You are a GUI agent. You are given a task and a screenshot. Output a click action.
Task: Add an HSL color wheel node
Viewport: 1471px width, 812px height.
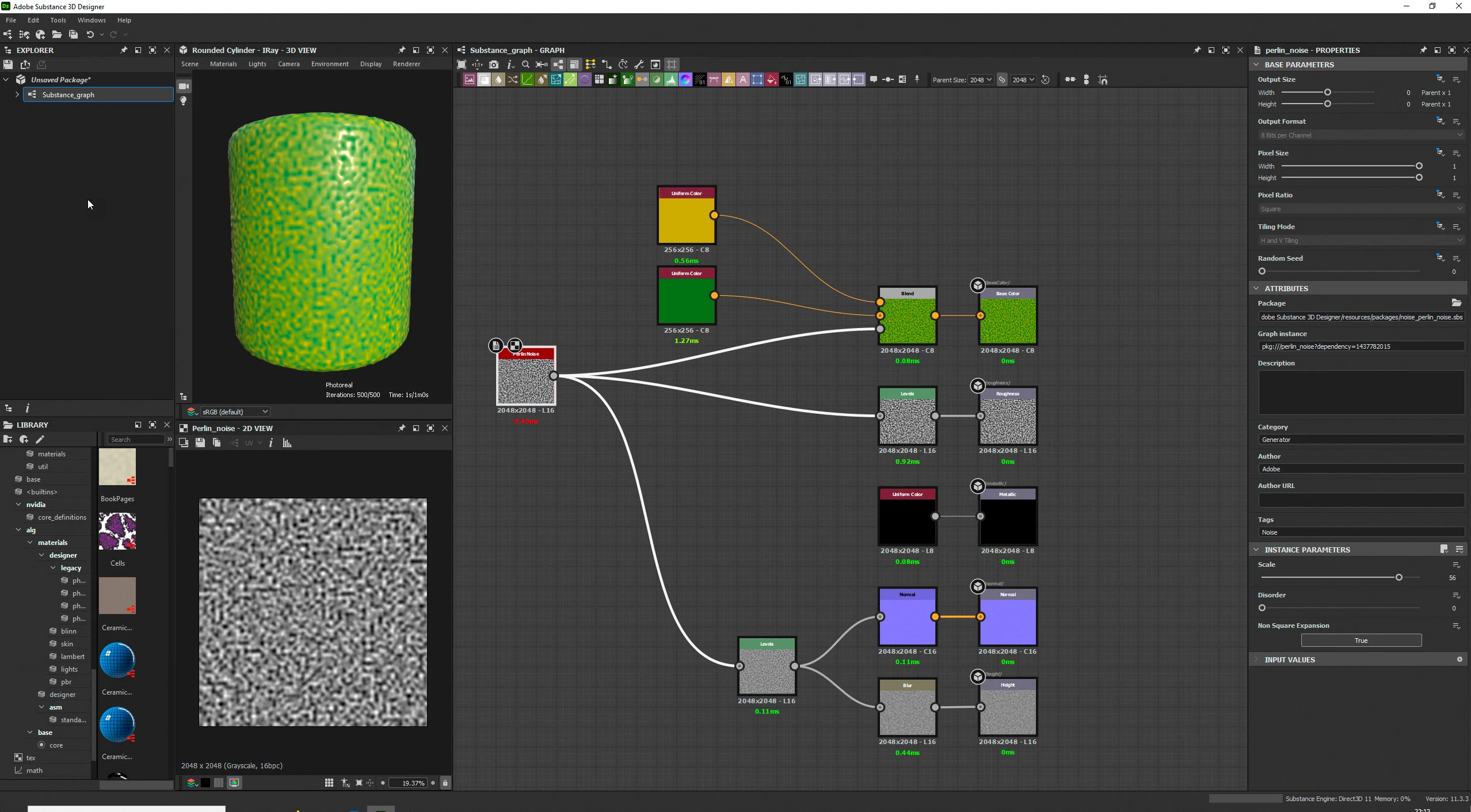(685, 80)
